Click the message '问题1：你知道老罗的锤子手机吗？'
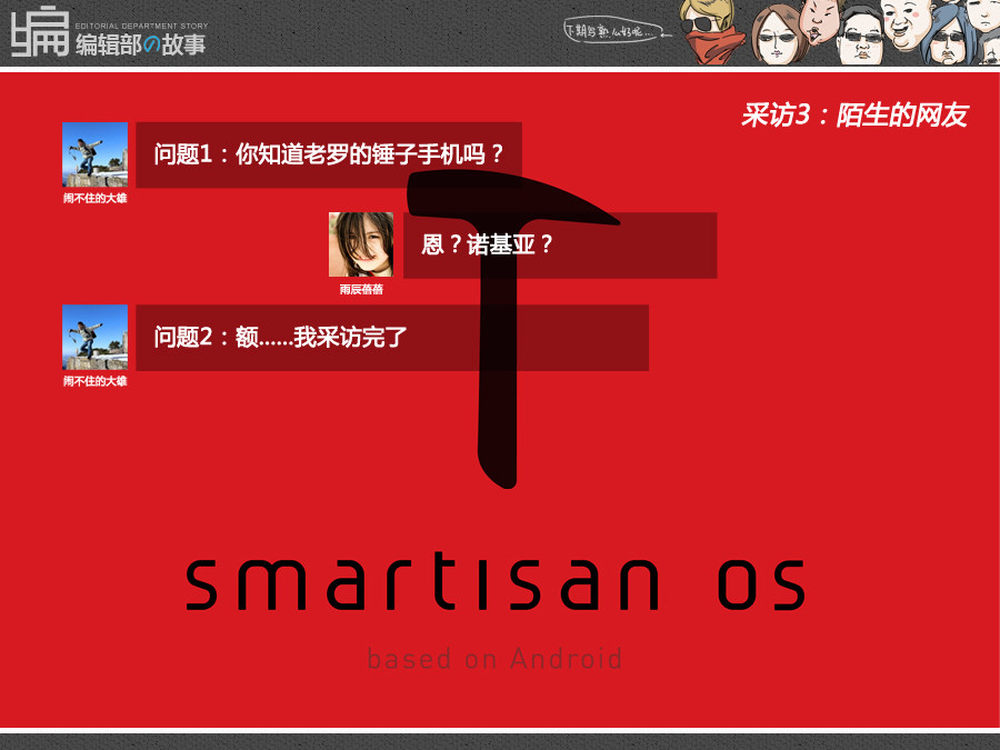This screenshot has height=750, width=1000. pos(329,155)
